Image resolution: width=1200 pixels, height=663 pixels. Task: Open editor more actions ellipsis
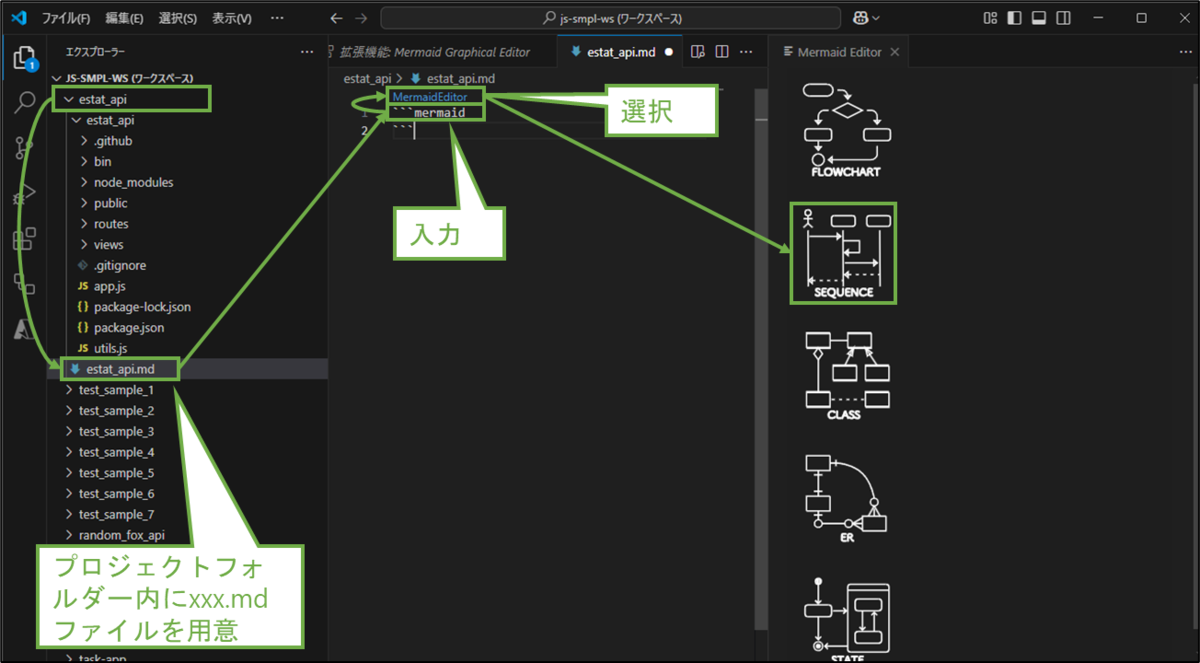tap(746, 52)
